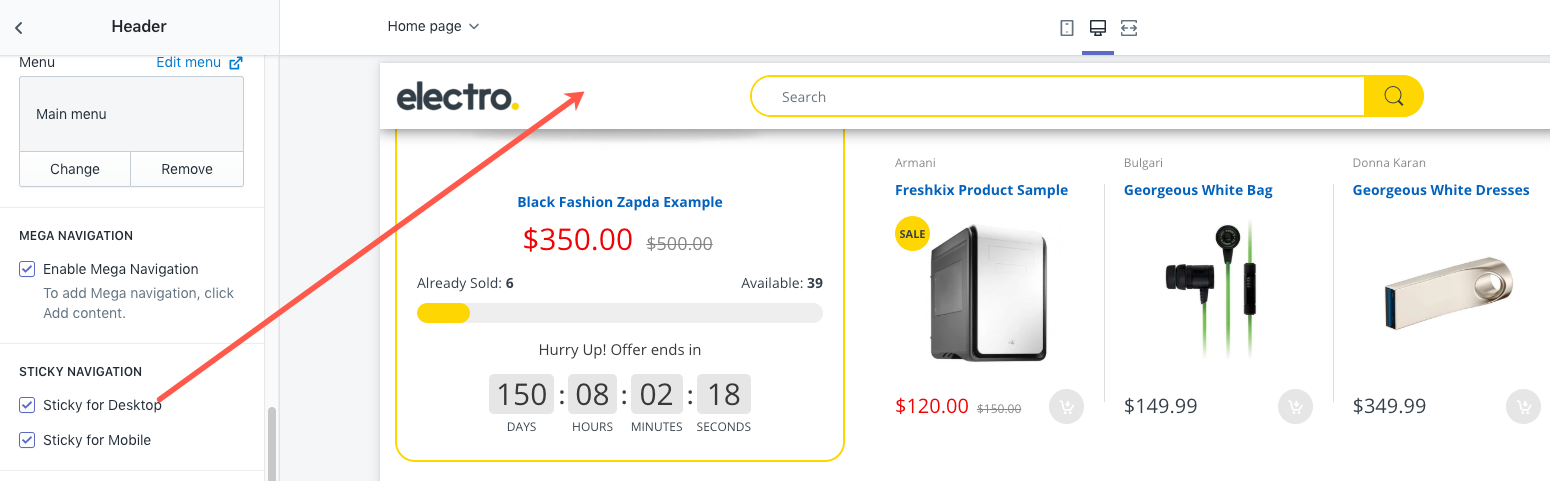Switch to mobile preview icon
The height and width of the screenshot is (481, 1550).
1066,28
